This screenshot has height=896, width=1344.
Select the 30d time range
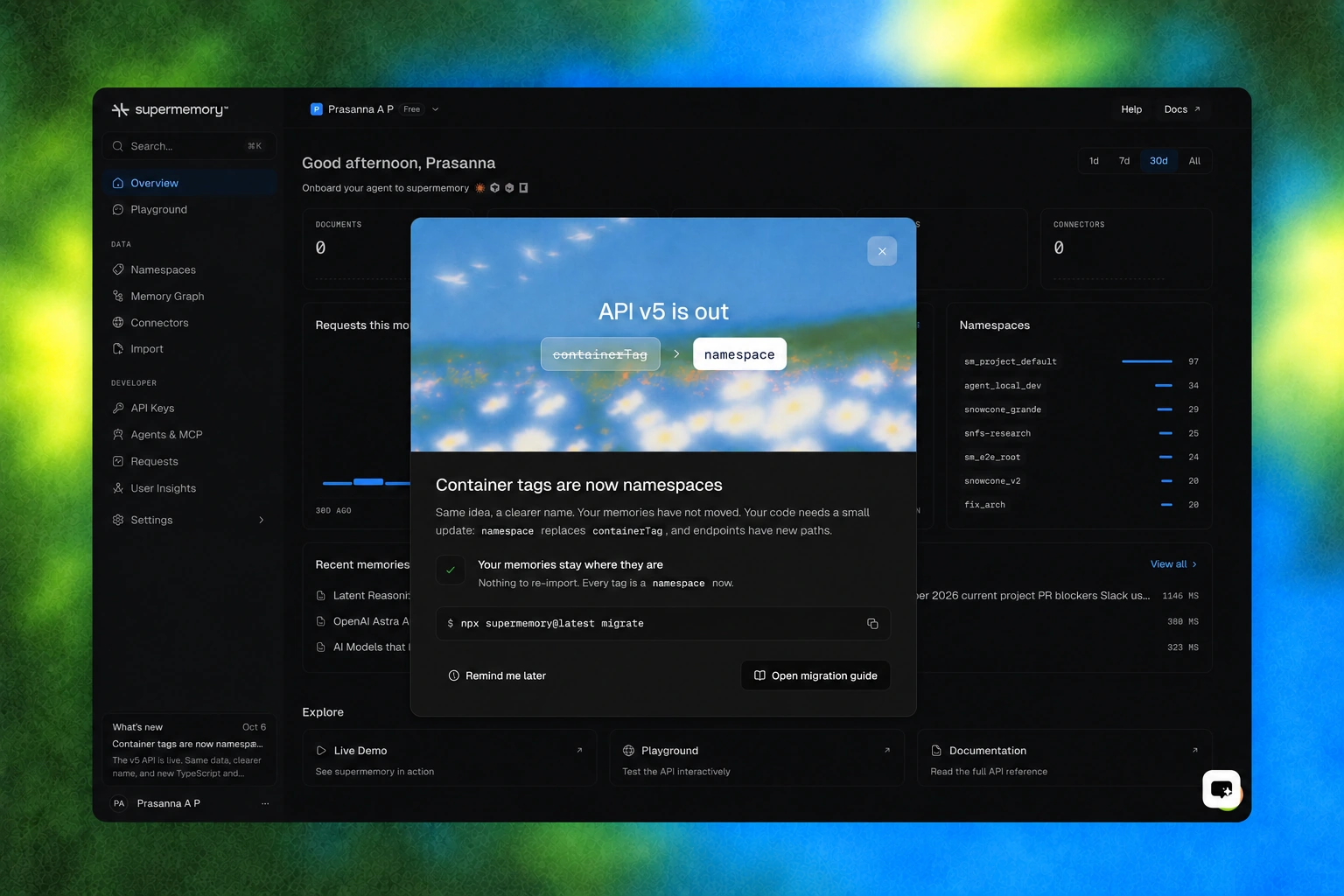[x=1158, y=161]
